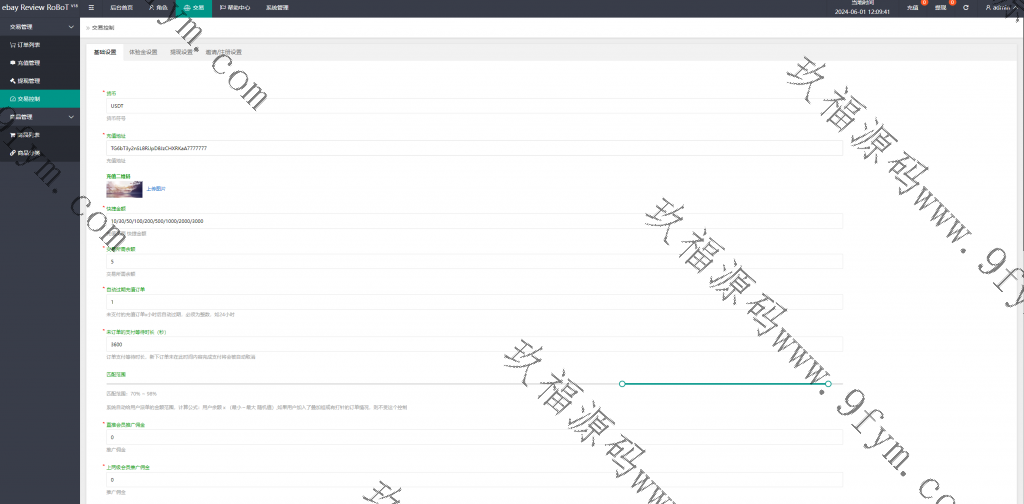Open 订单列表 from the sidebar

coord(26,45)
